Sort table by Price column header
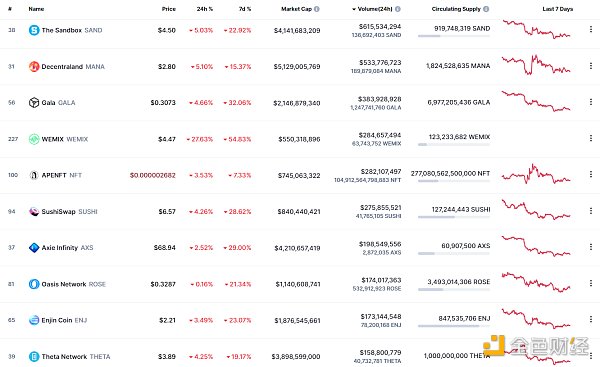The image size is (600, 367). [x=169, y=9]
